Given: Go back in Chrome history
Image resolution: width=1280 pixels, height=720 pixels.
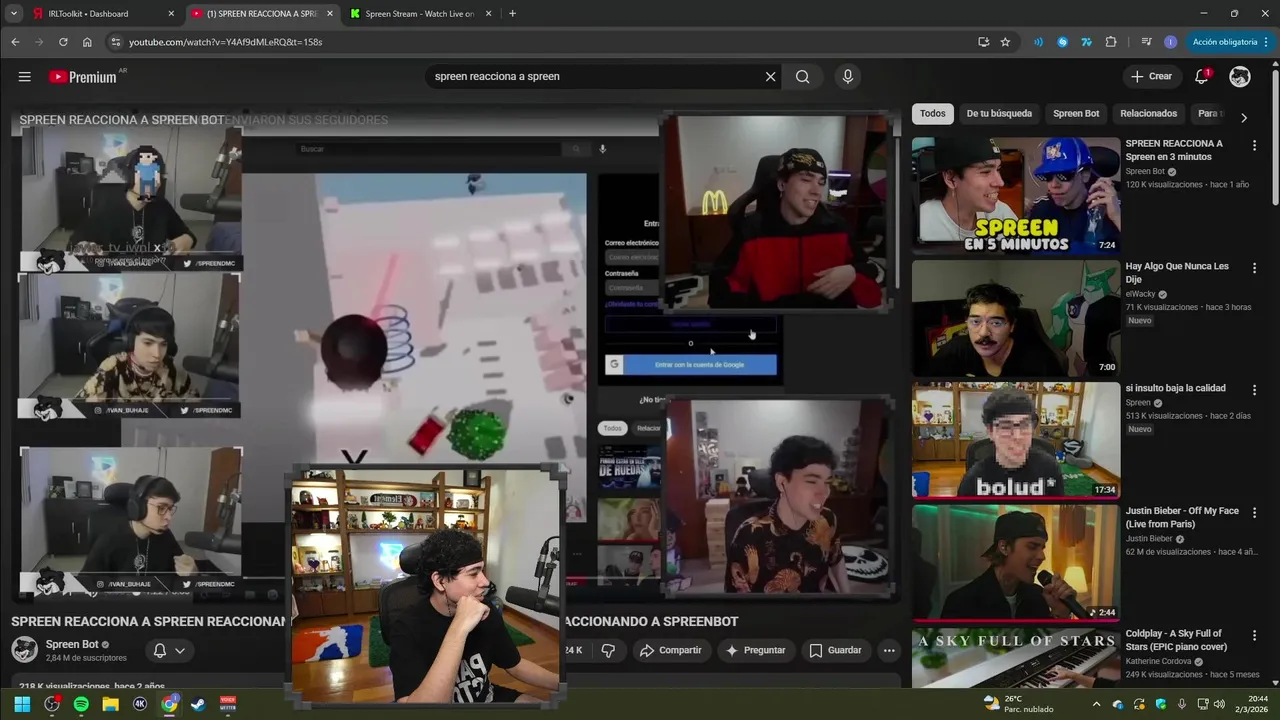Looking at the screenshot, I should (x=15, y=42).
